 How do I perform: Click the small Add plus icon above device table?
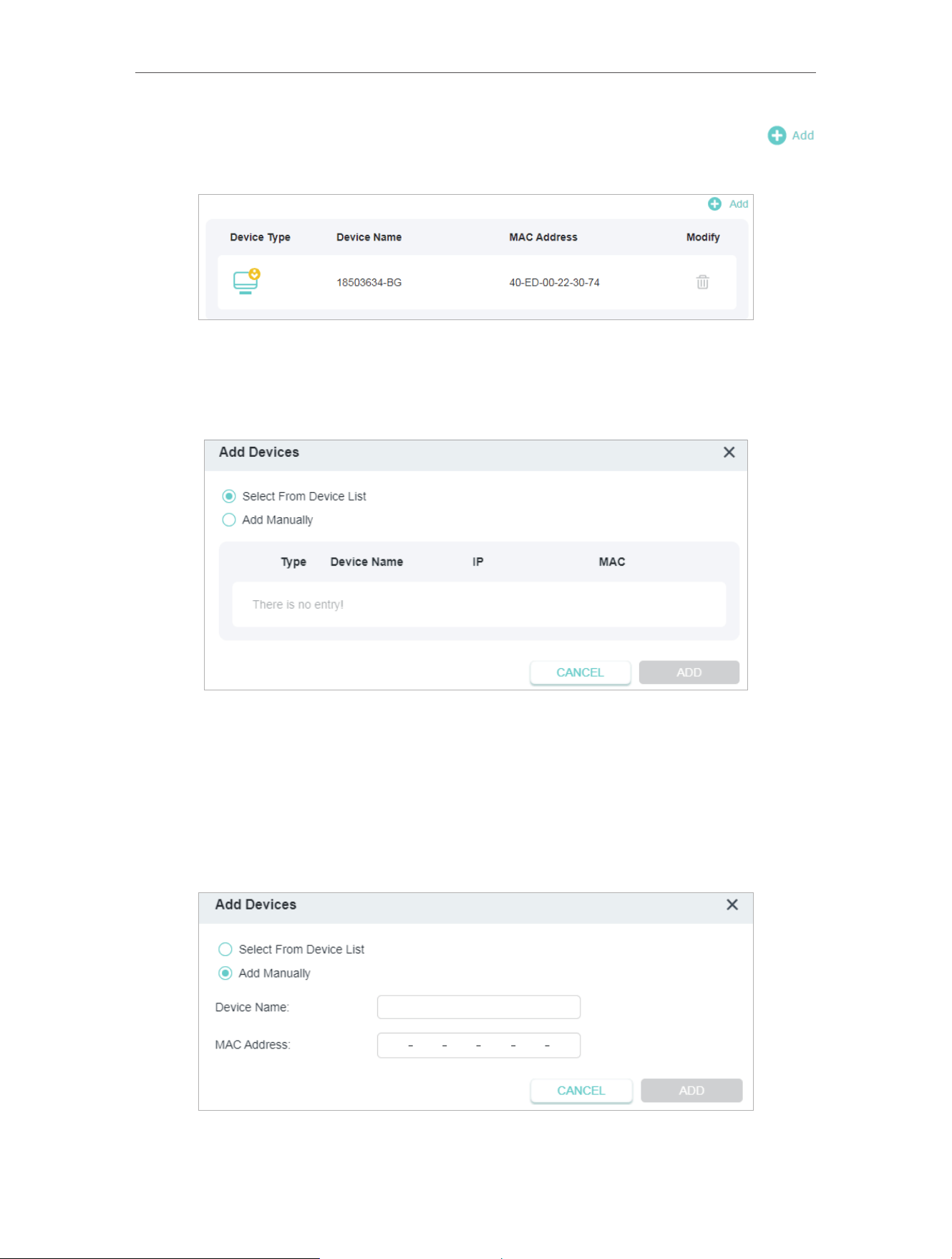(x=714, y=204)
